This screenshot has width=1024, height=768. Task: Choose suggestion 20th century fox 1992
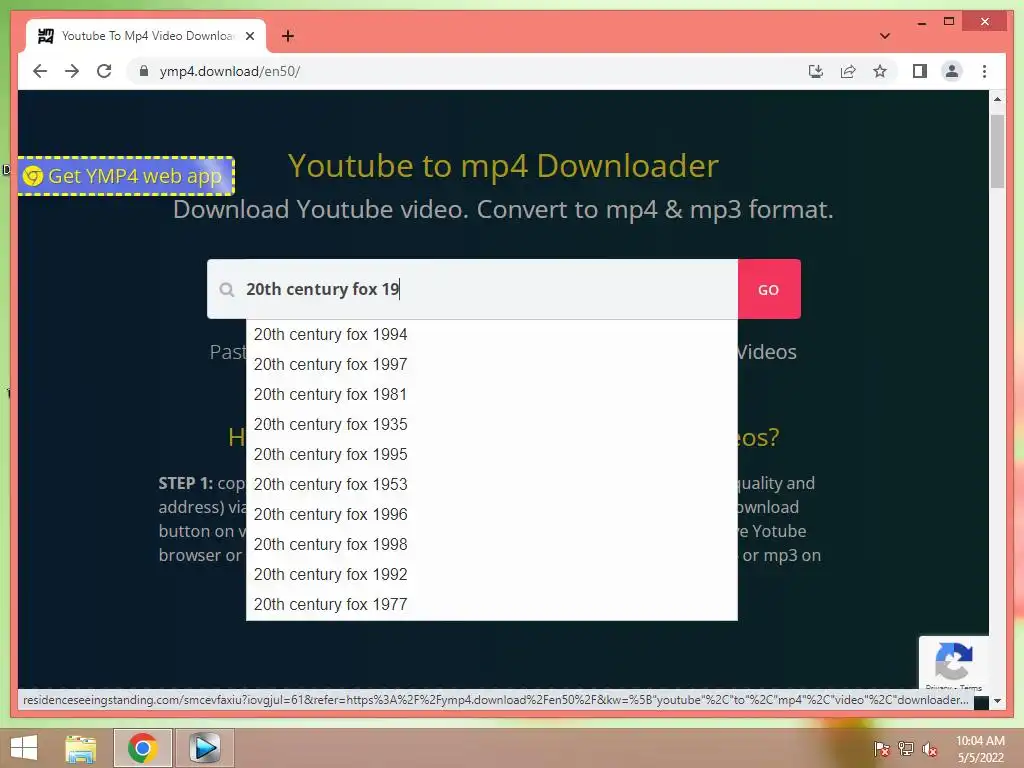coord(492,575)
